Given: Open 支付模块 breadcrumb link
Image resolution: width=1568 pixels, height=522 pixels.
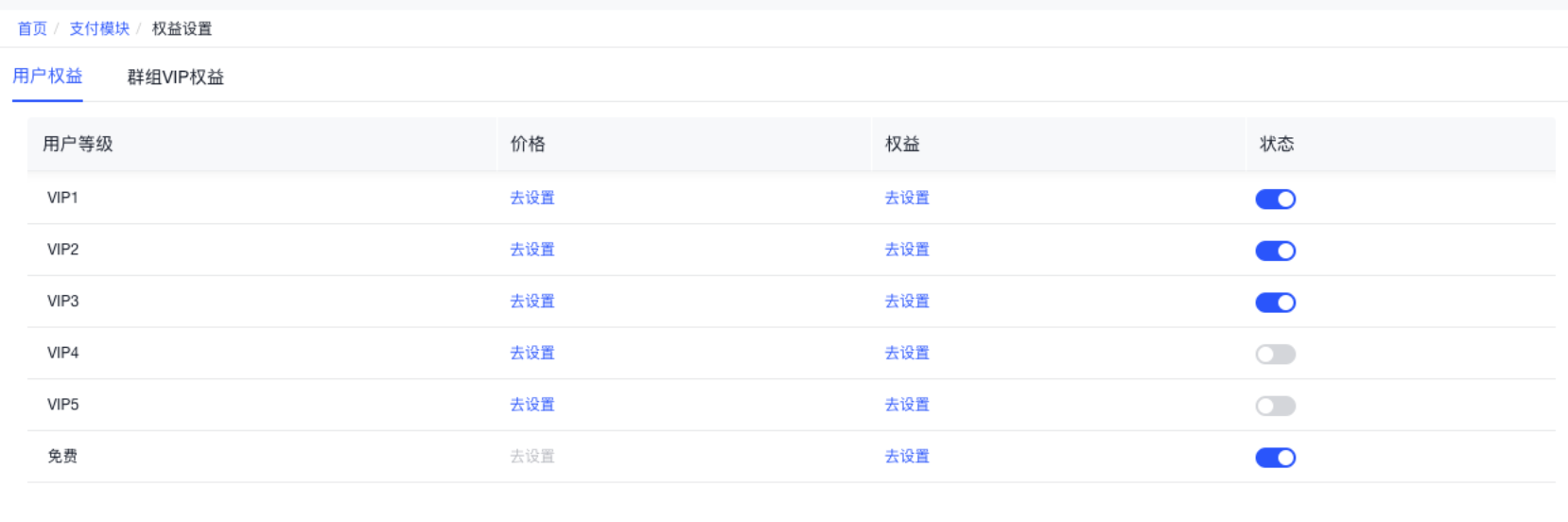Looking at the screenshot, I should click(99, 28).
